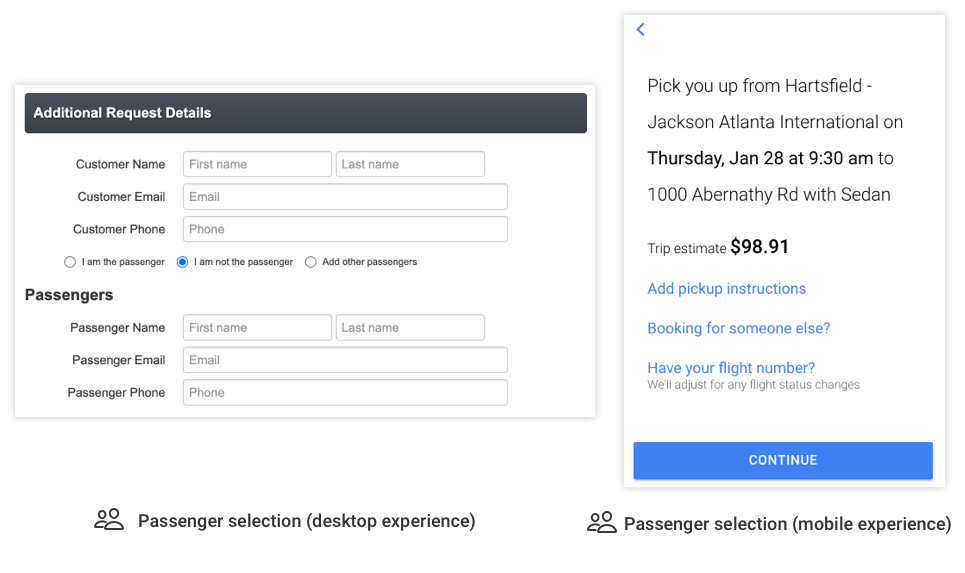The width and height of the screenshot is (965, 573).
Task: Click into the Customer Email field
Action: (345, 197)
